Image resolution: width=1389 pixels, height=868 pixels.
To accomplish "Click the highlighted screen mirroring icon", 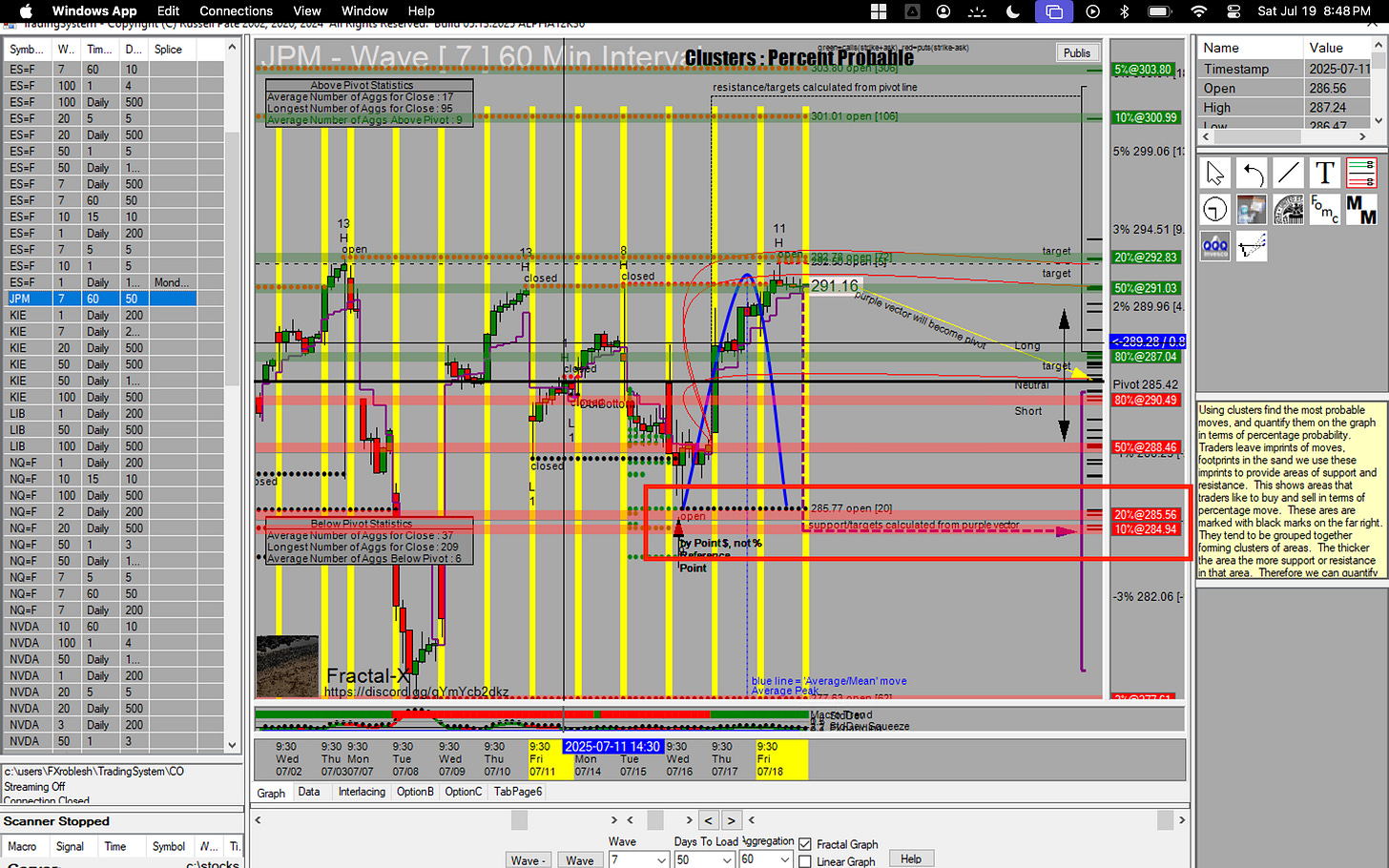I will click(1054, 11).
